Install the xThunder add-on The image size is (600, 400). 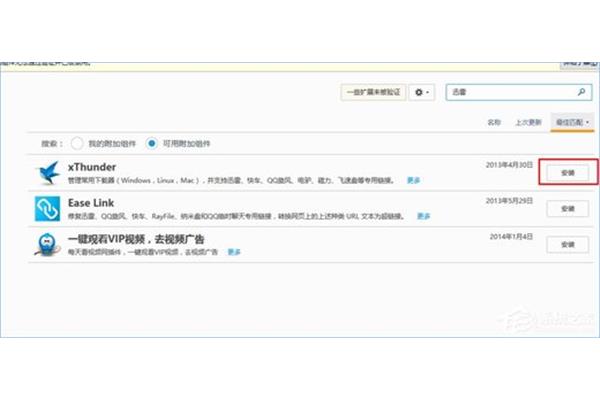click(568, 173)
